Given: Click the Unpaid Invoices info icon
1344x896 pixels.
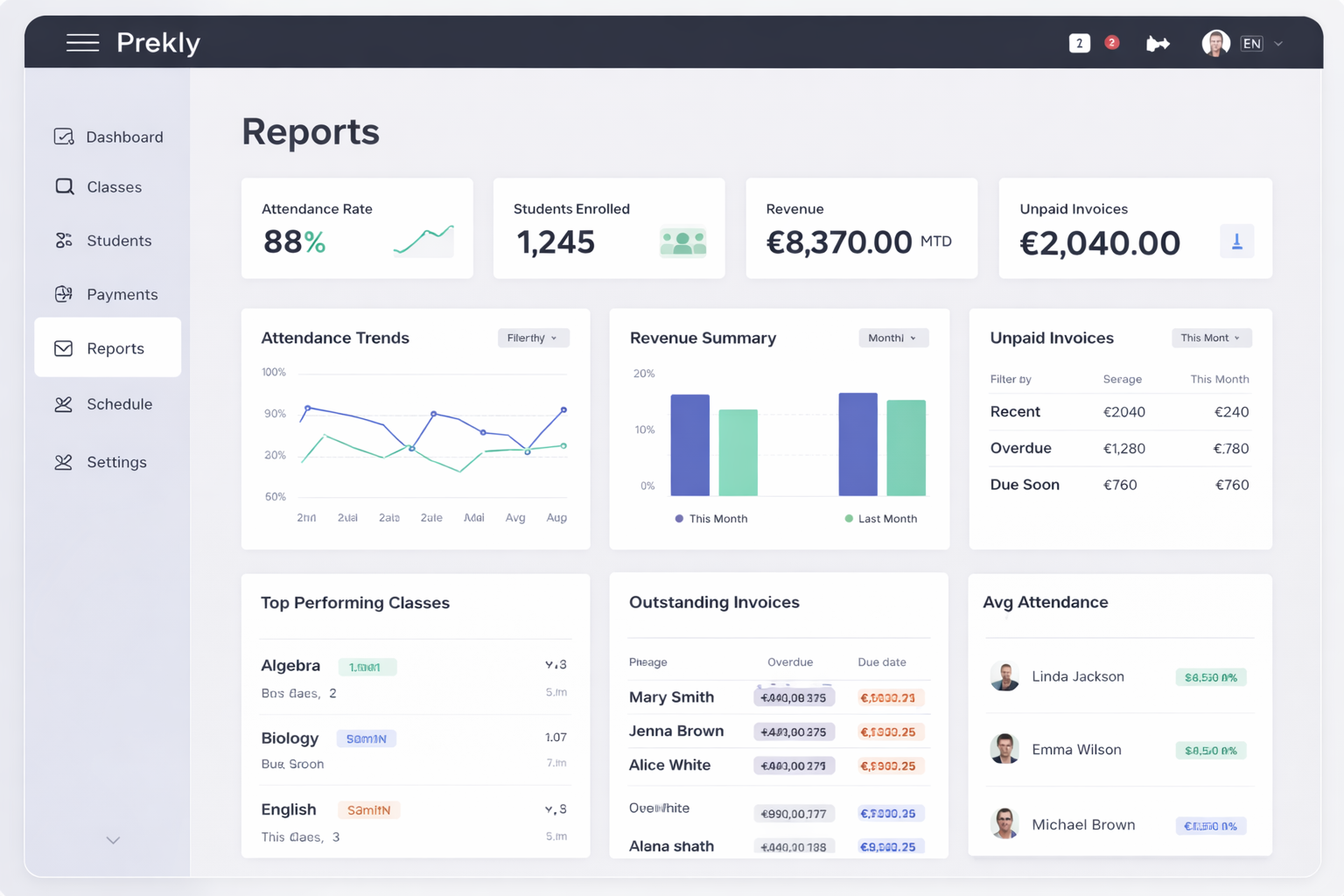Looking at the screenshot, I should pos(1236,241).
